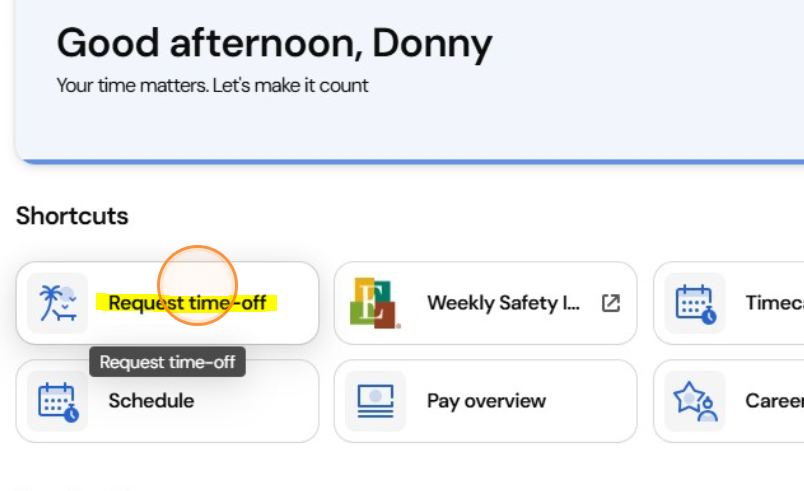Click the Good afternoon, Donny greeting
This screenshot has height=491, width=804.
pos(274,44)
